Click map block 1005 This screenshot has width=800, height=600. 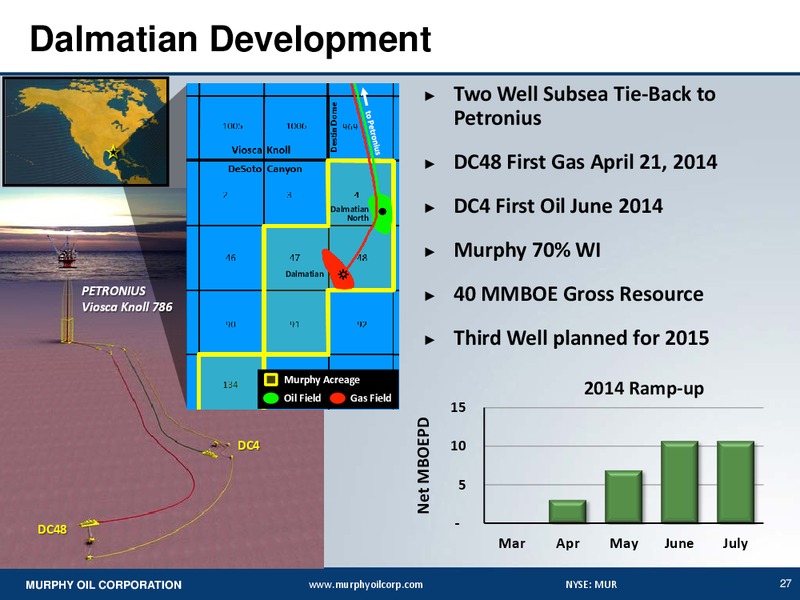pyautogui.click(x=233, y=126)
